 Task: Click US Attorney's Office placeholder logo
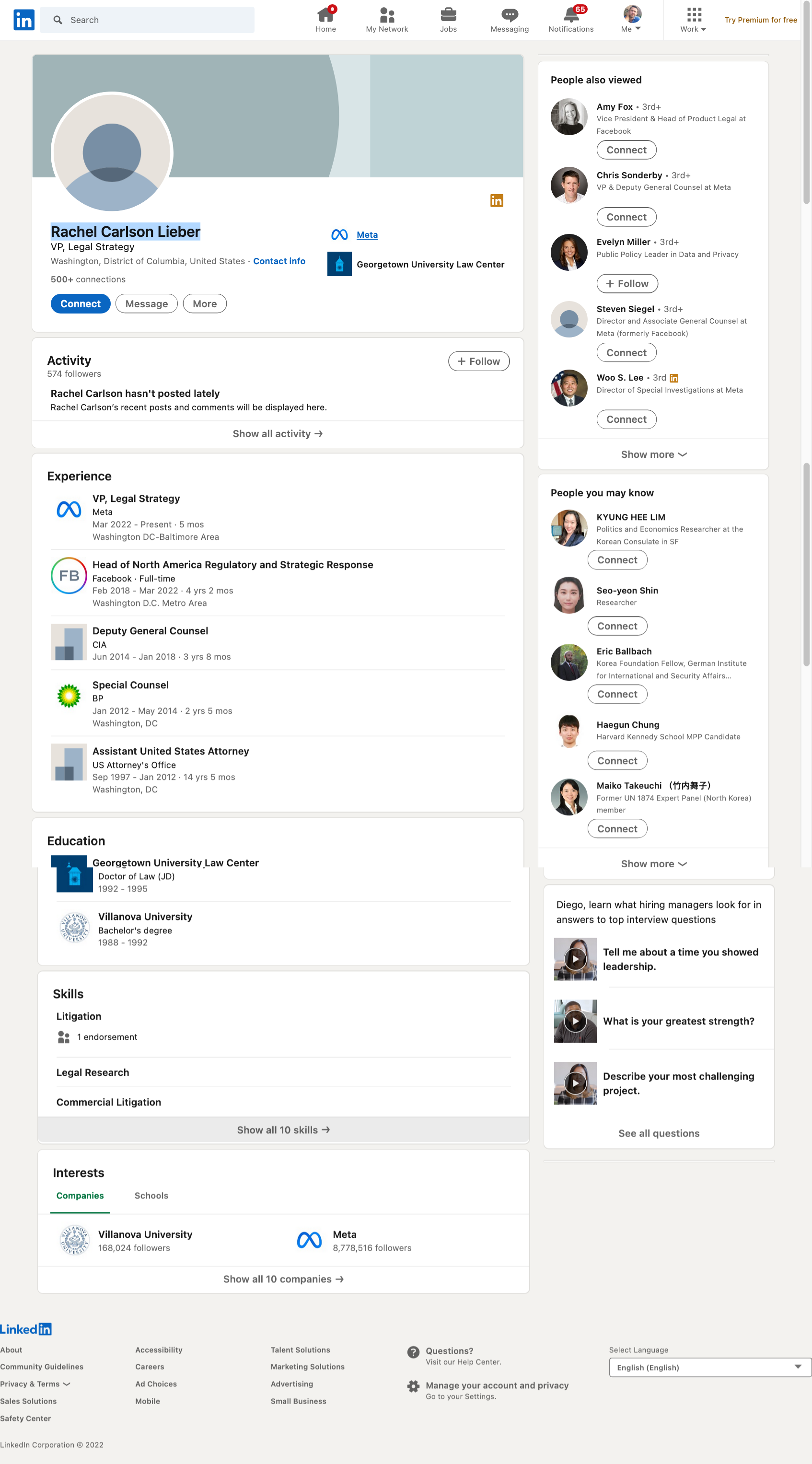(x=69, y=762)
